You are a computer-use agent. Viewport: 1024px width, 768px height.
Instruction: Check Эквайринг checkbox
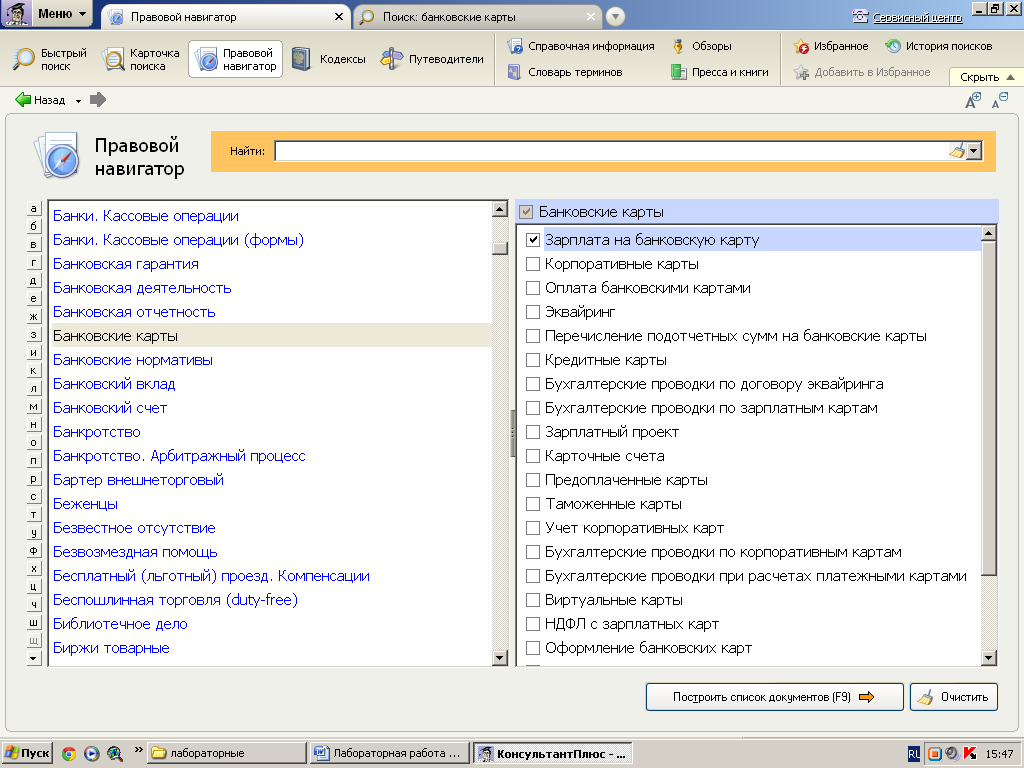(533, 312)
